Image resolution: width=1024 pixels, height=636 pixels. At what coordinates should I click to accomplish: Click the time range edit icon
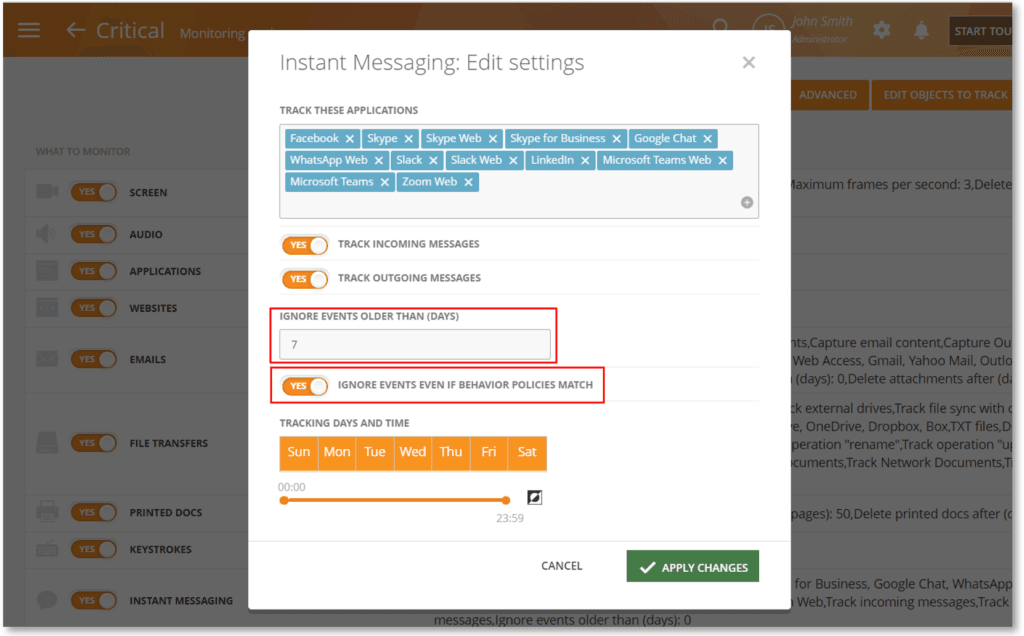coord(534,498)
